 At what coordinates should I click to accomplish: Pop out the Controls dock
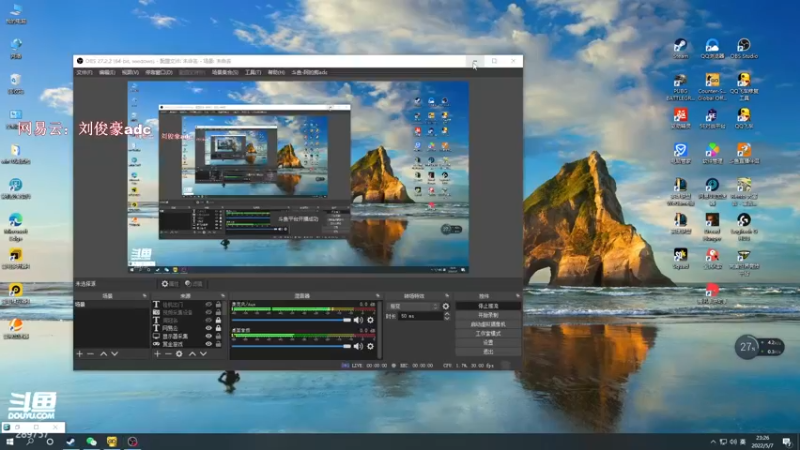518,296
